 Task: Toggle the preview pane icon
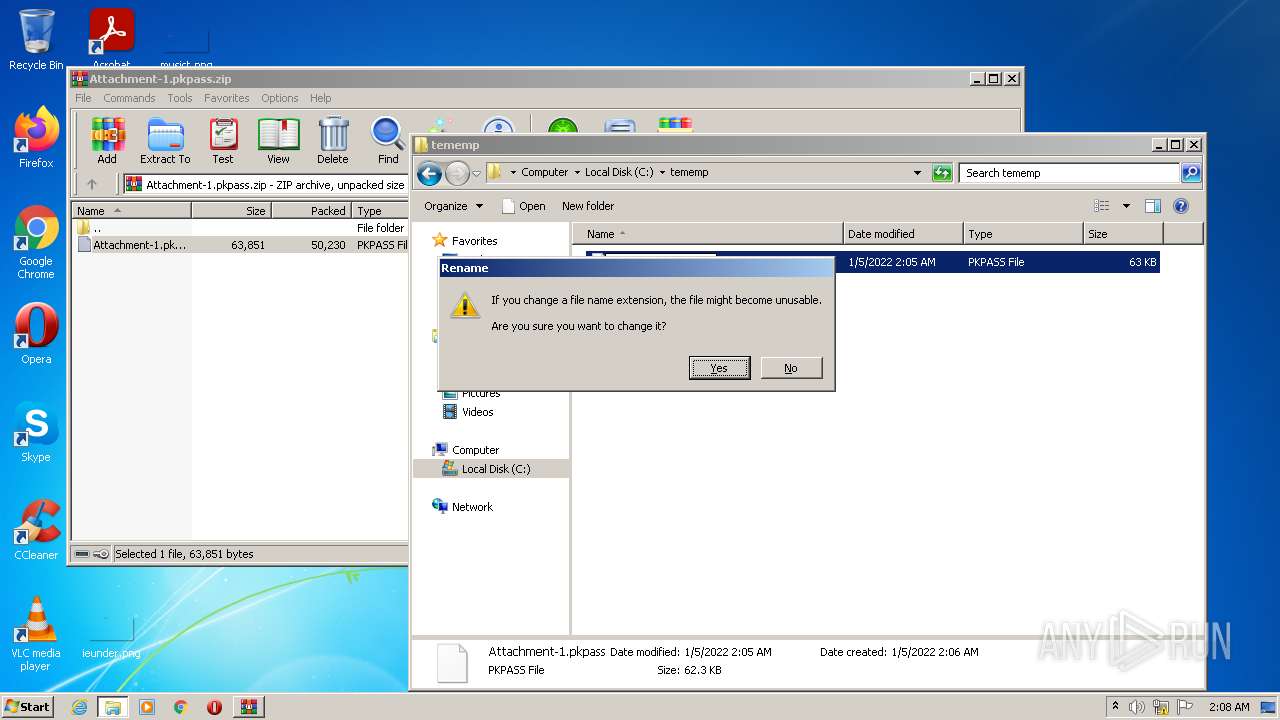pyautogui.click(x=1152, y=206)
